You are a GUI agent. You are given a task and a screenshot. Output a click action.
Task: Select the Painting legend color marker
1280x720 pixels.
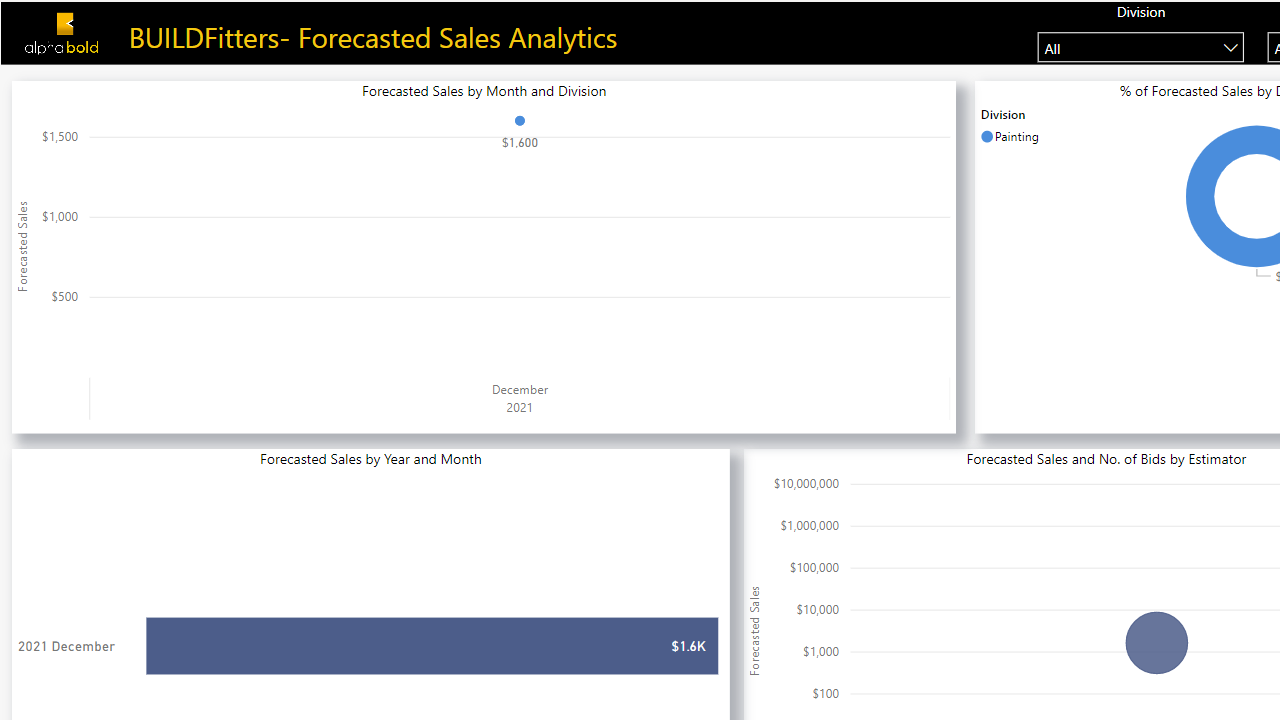(x=987, y=137)
